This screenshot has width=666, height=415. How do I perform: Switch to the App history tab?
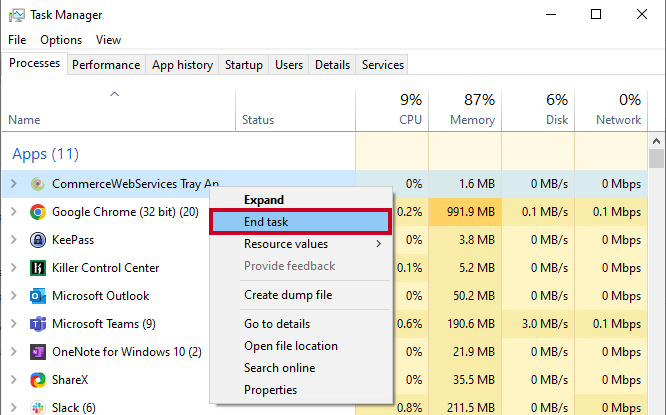(x=182, y=65)
